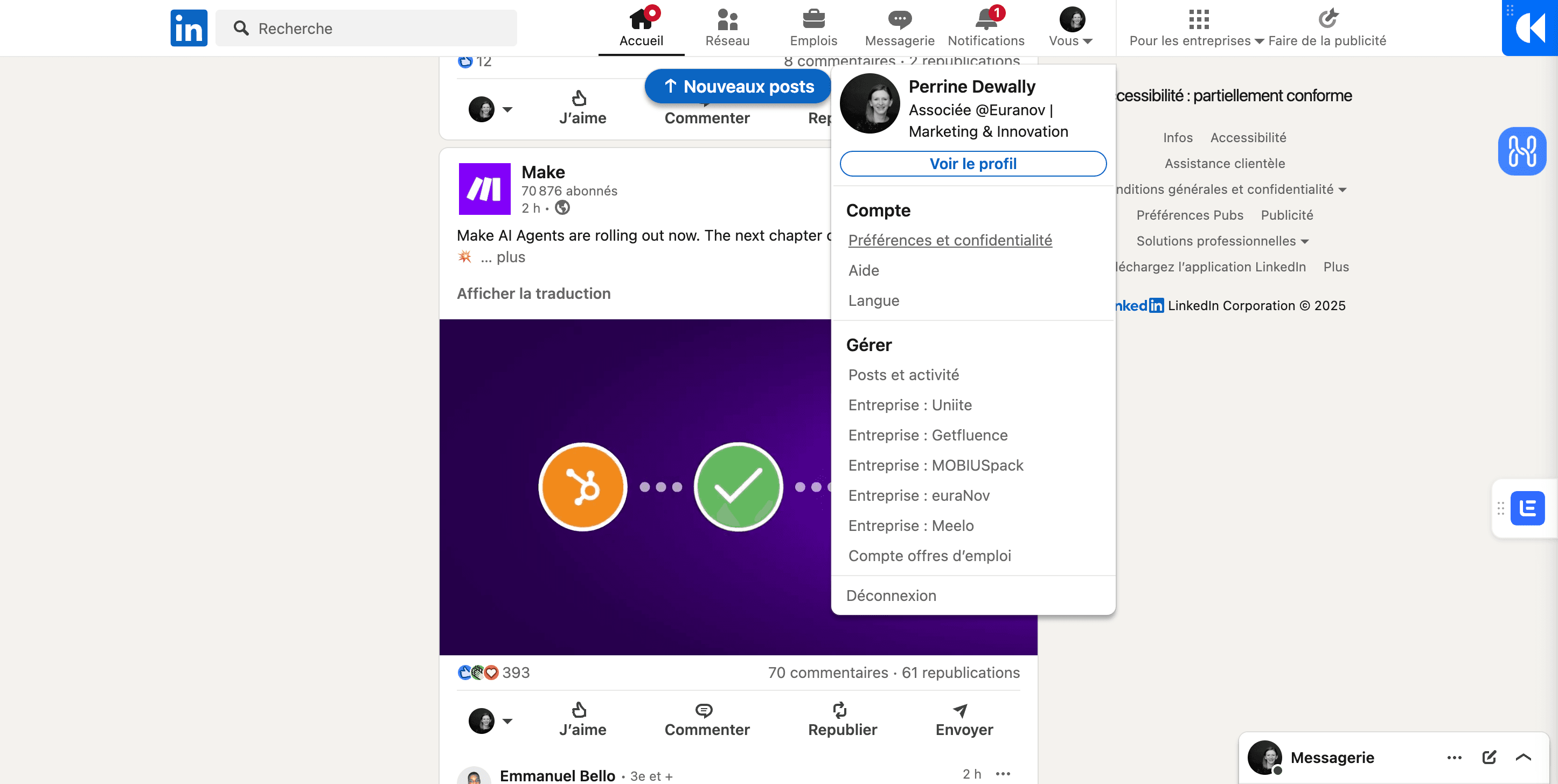Expand Pour les entreprises menu
This screenshot has width=1558, height=784.
click(x=1197, y=28)
